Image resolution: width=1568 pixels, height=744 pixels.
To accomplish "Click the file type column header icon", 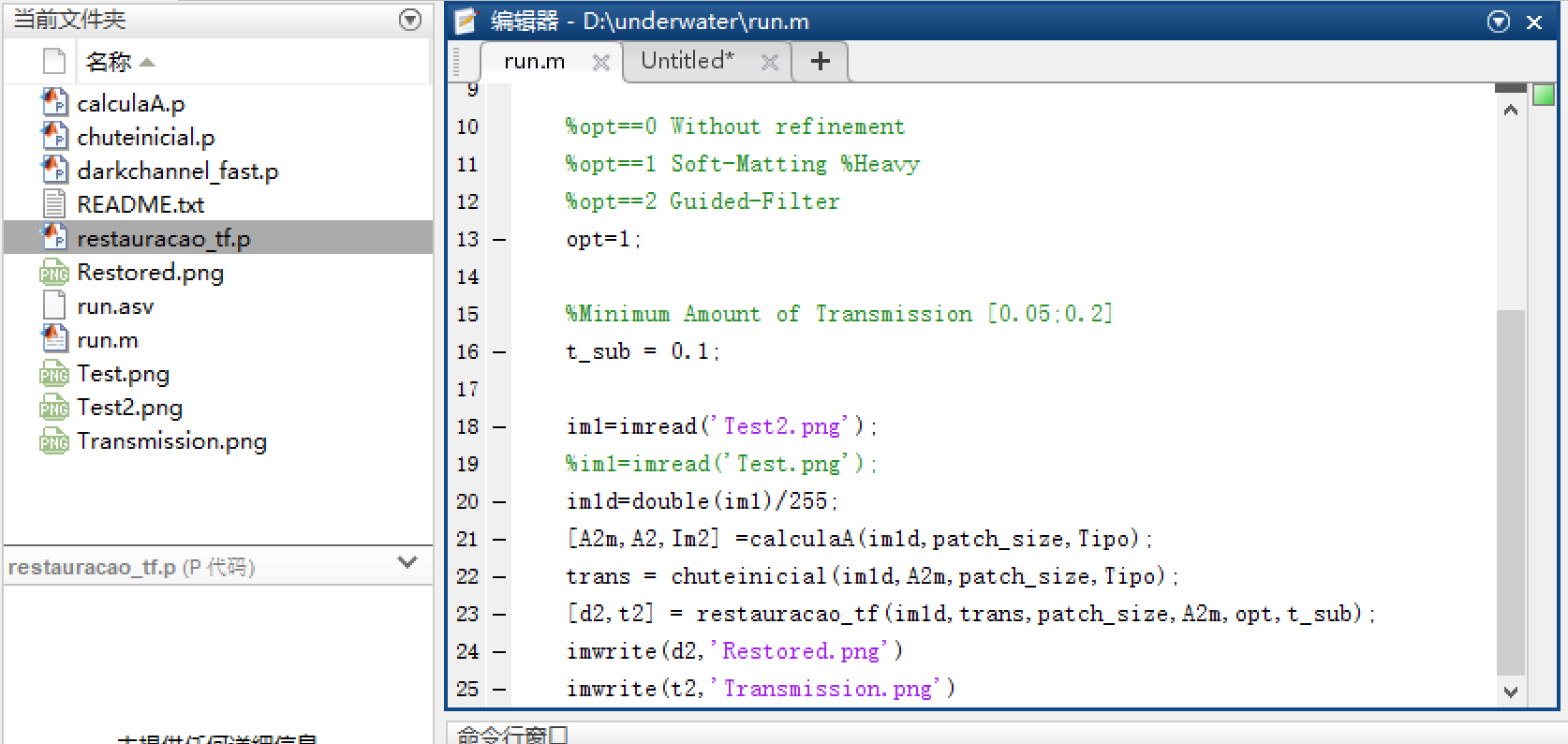I will click(x=54, y=62).
